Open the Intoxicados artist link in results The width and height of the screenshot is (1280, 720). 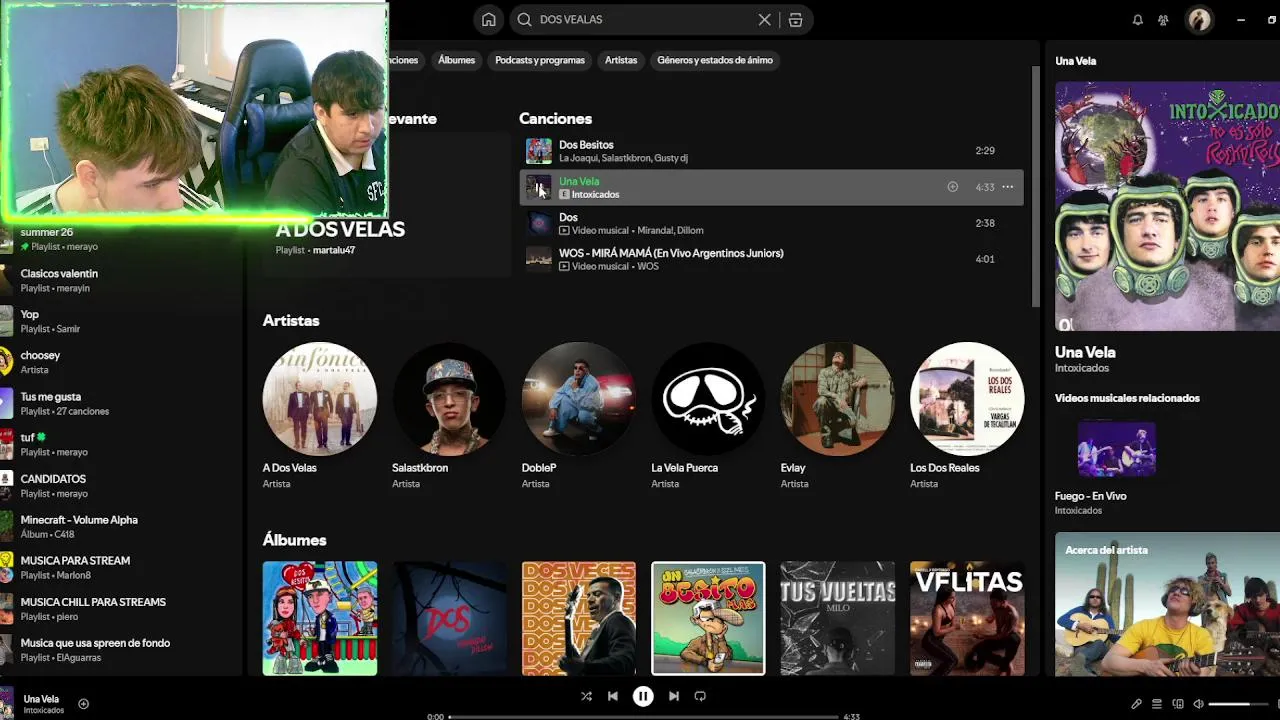pos(595,195)
